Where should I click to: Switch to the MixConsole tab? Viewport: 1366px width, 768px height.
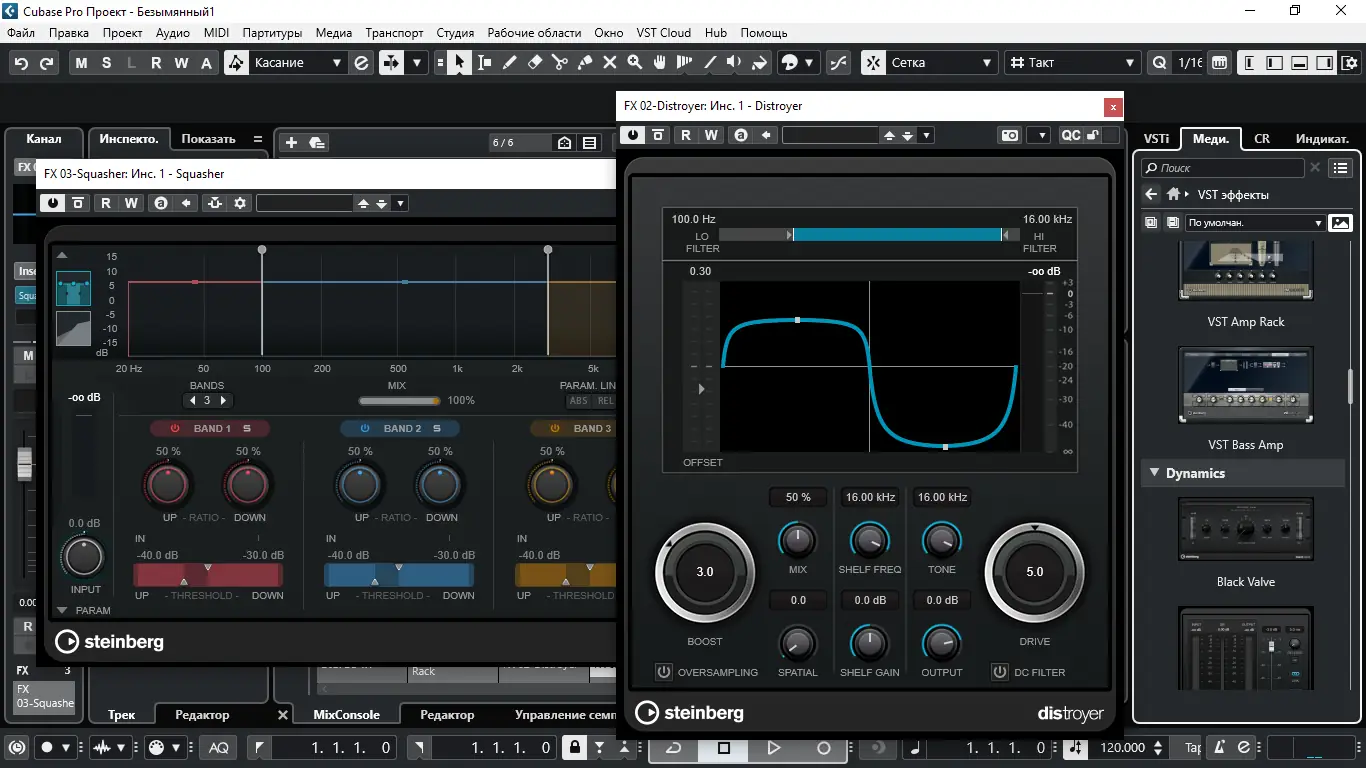[x=346, y=715]
